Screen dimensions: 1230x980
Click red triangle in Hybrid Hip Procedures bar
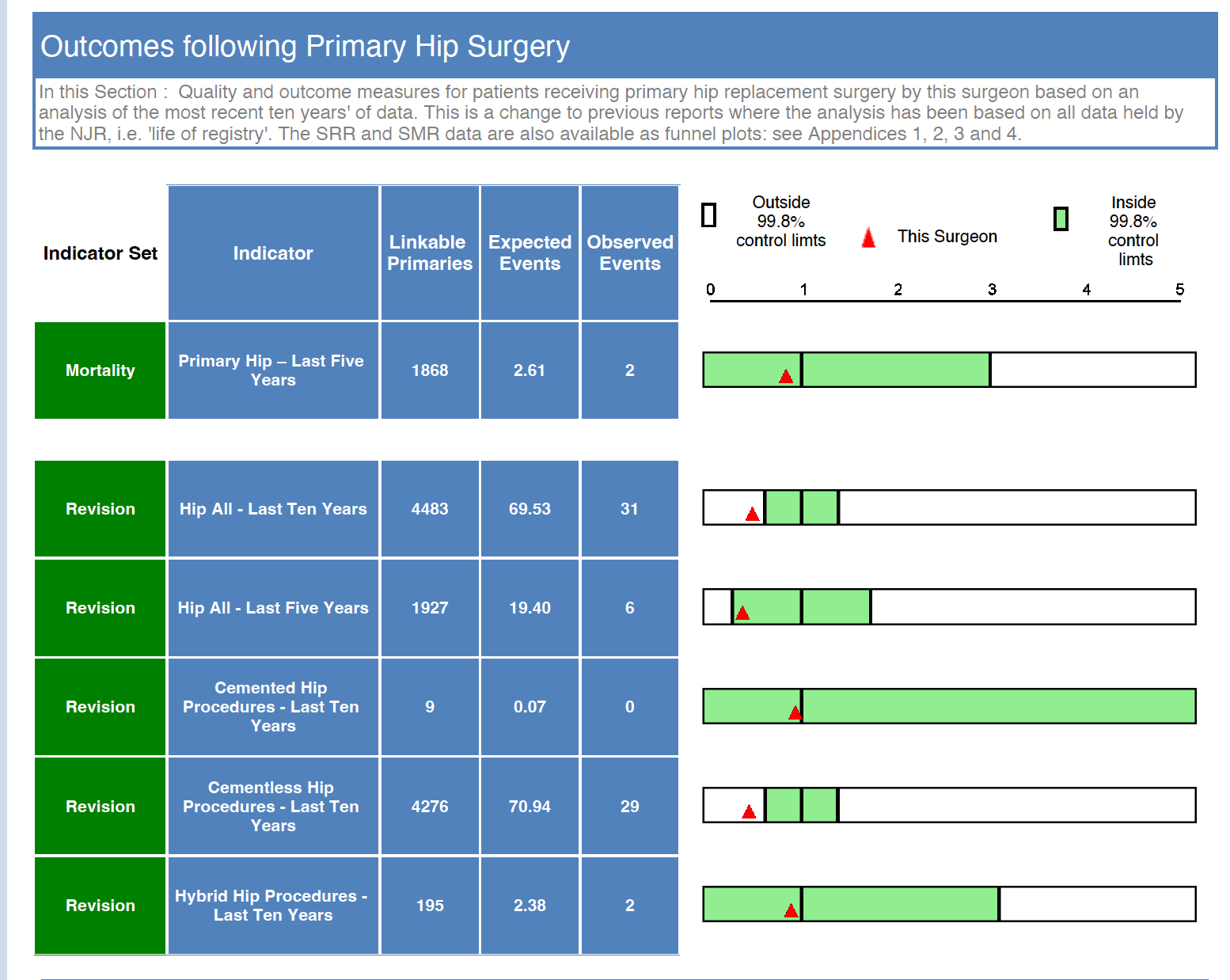point(791,911)
